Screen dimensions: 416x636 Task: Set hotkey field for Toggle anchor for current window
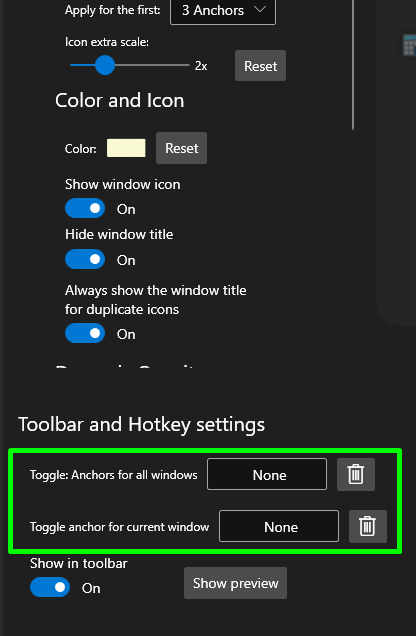coord(279,526)
